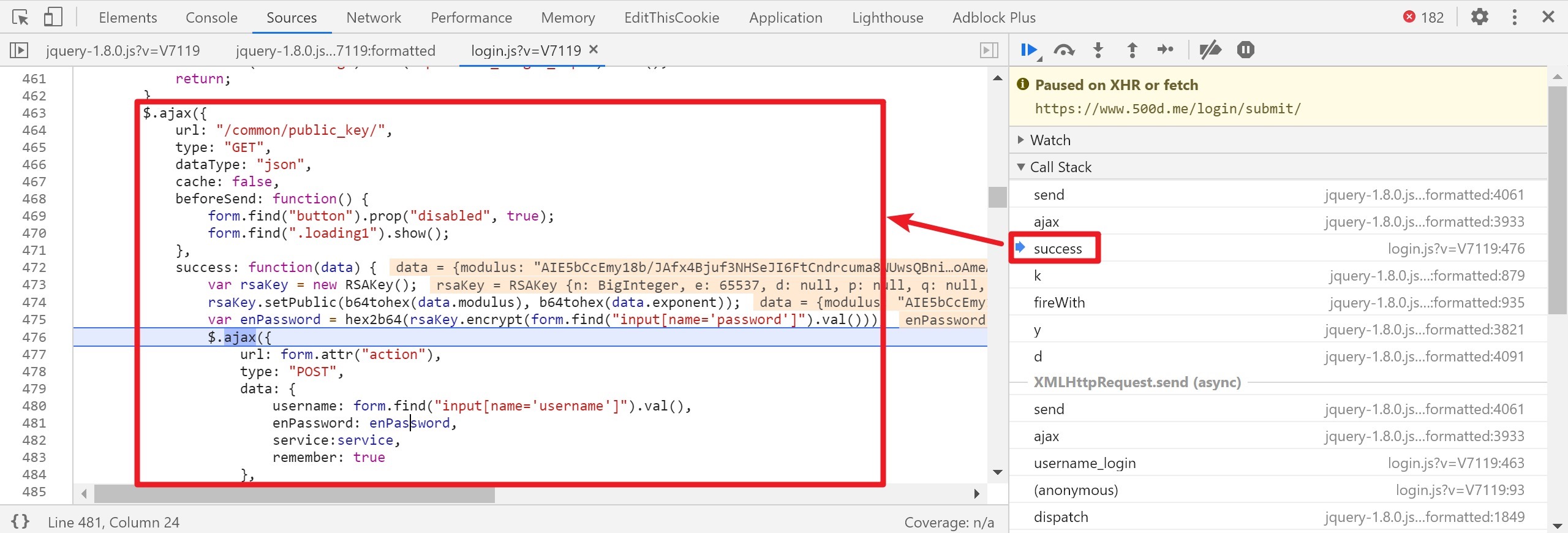Switch to the Console tab
Viewport: 1568px width, 533px height.
coord(211,18)
